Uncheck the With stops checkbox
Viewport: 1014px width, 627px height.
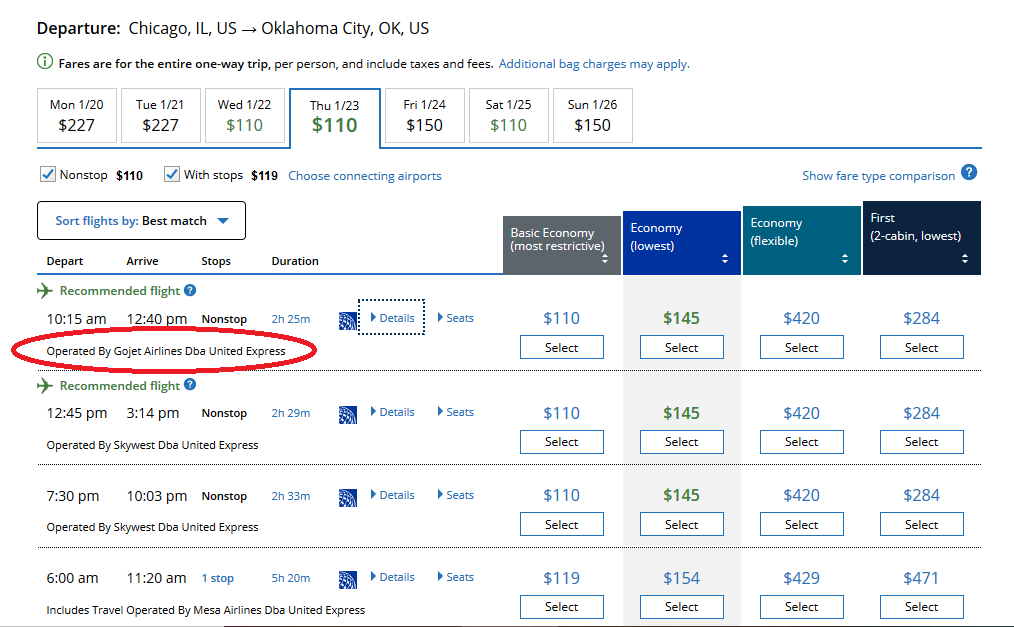(x=171, y=175)
